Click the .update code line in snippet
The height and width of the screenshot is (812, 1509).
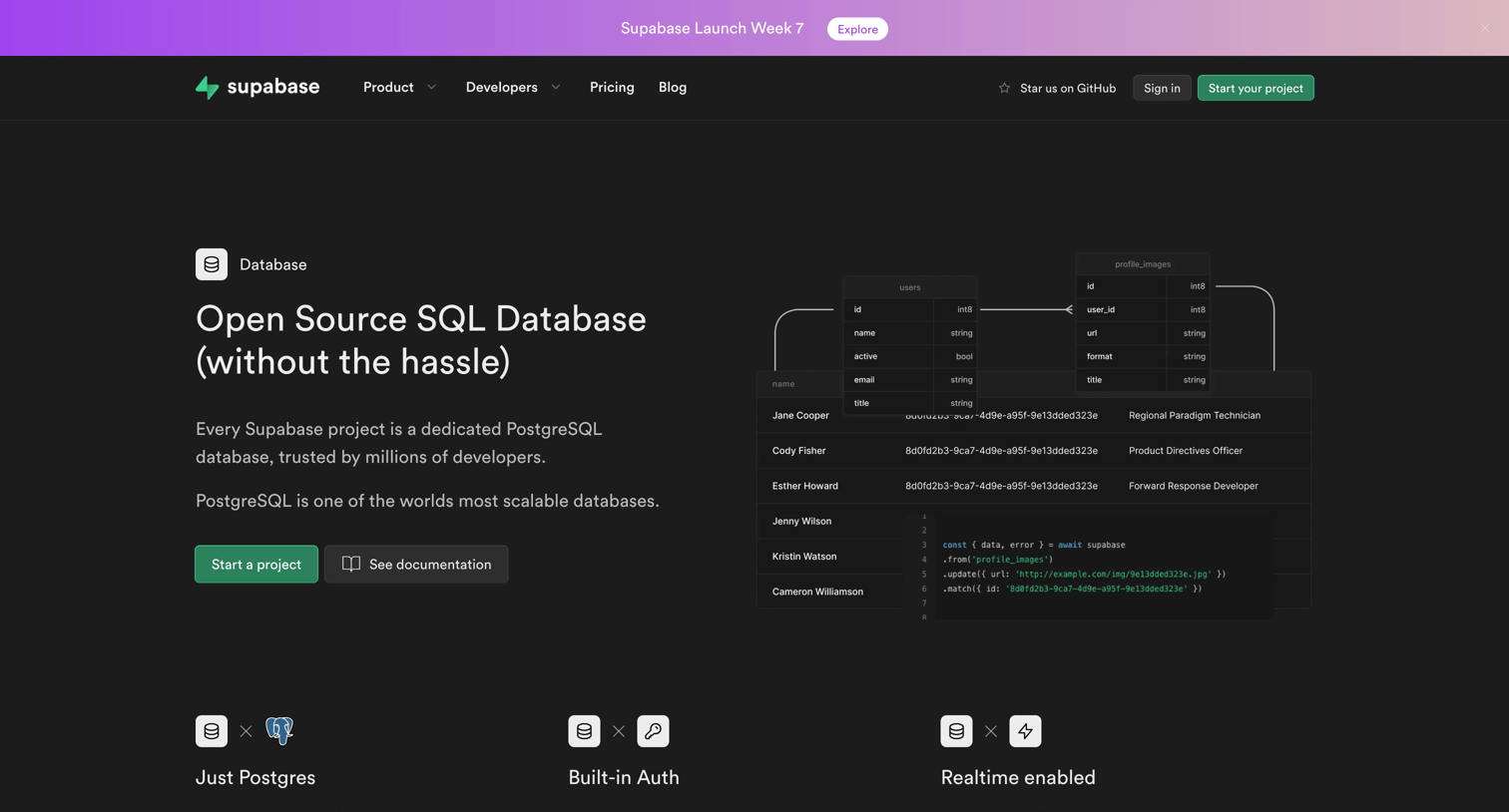1084,574
